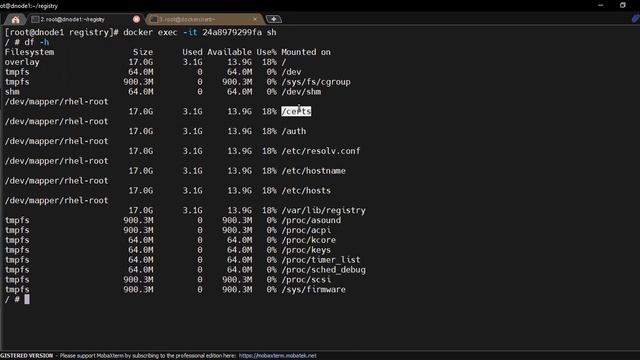The height and width of the screenshot is (360, 640).
Task: Minimize the MobaXterm window
Action: tap(600, 5)
